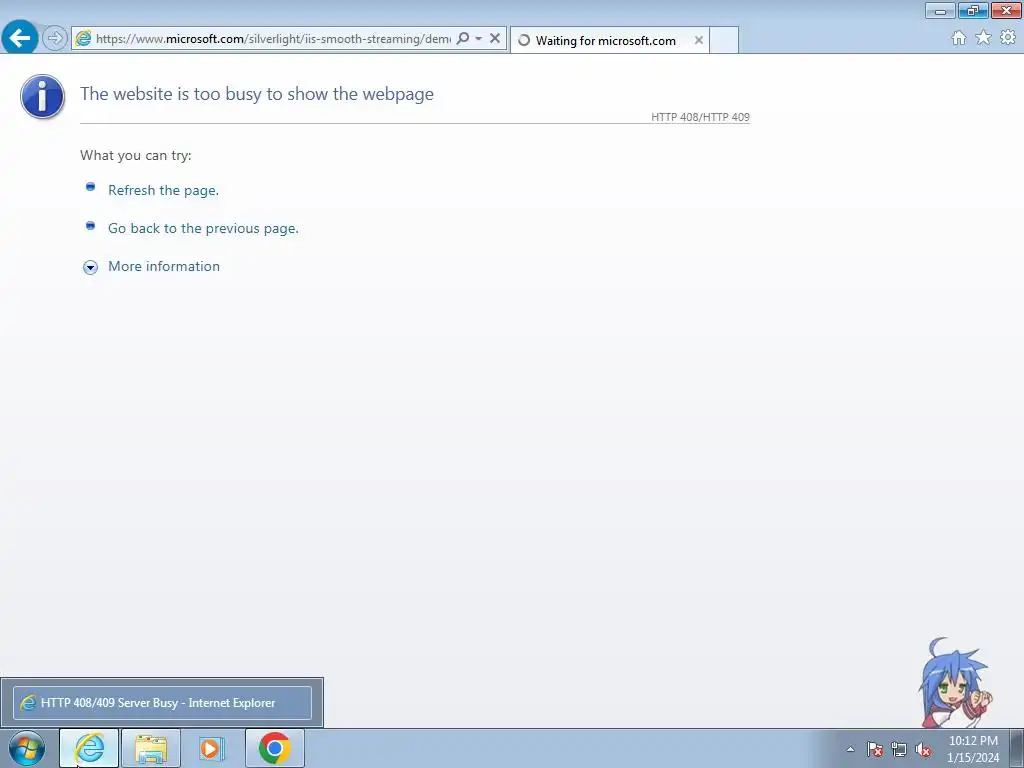This screenshot has height=768, width=1024.
Task: Click the network status tray icon
Action: 899,749
